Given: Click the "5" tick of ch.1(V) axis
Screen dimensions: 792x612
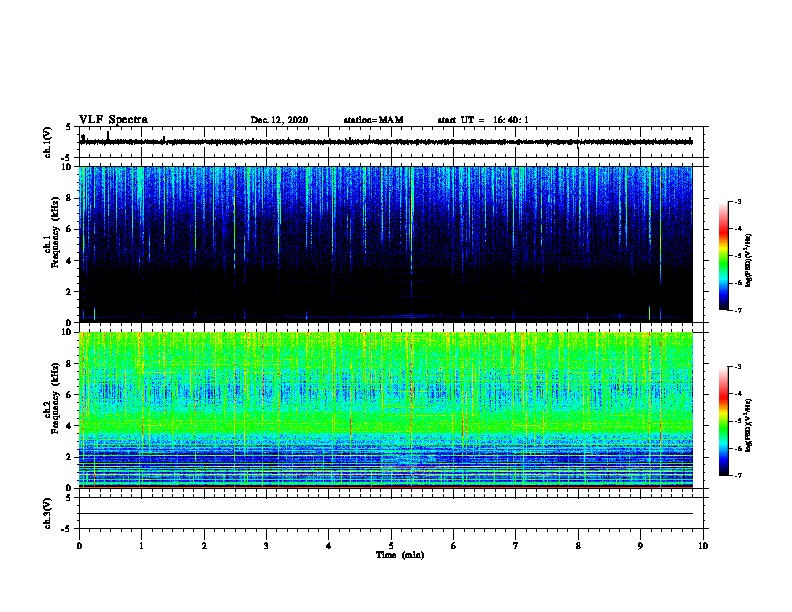Looking at the screenshot, I should coord(69,127).
